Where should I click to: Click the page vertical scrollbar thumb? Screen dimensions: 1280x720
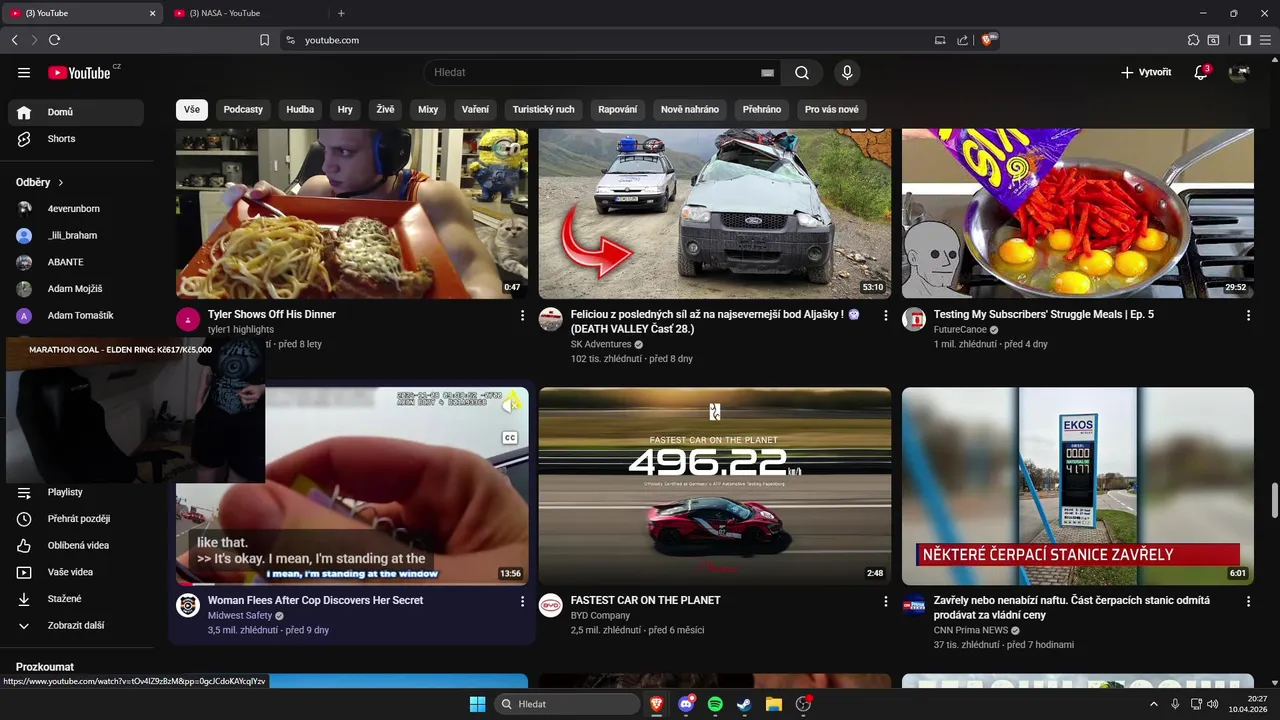1274,500
